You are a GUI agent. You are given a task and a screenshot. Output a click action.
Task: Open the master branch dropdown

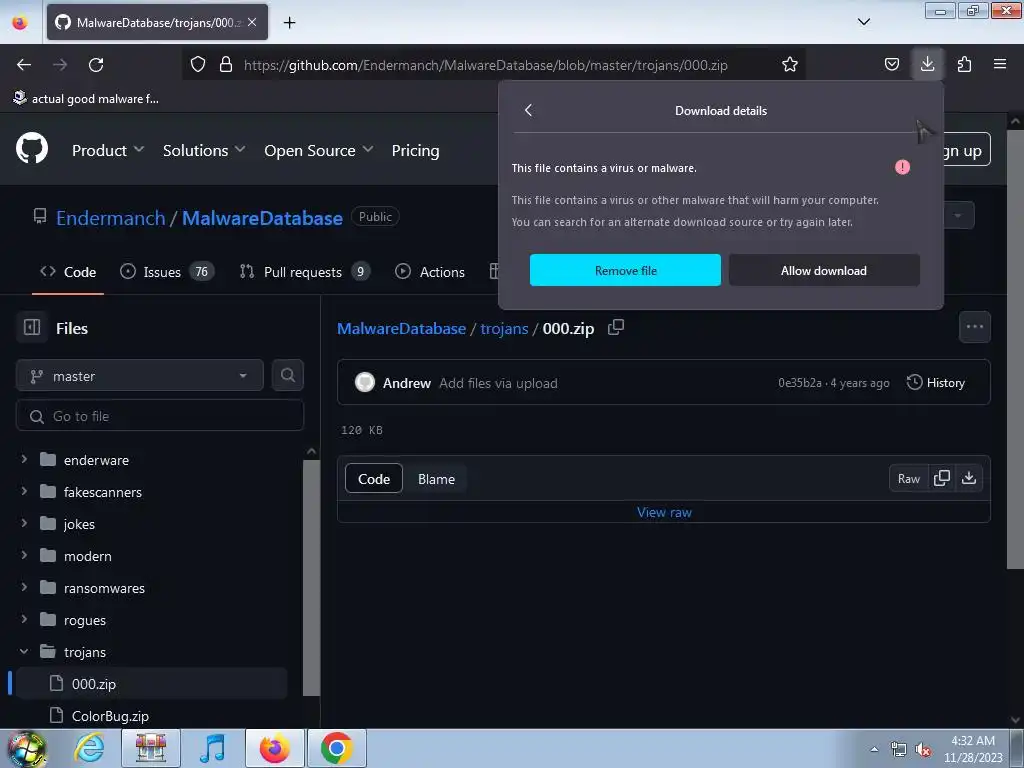pos(140,376)
